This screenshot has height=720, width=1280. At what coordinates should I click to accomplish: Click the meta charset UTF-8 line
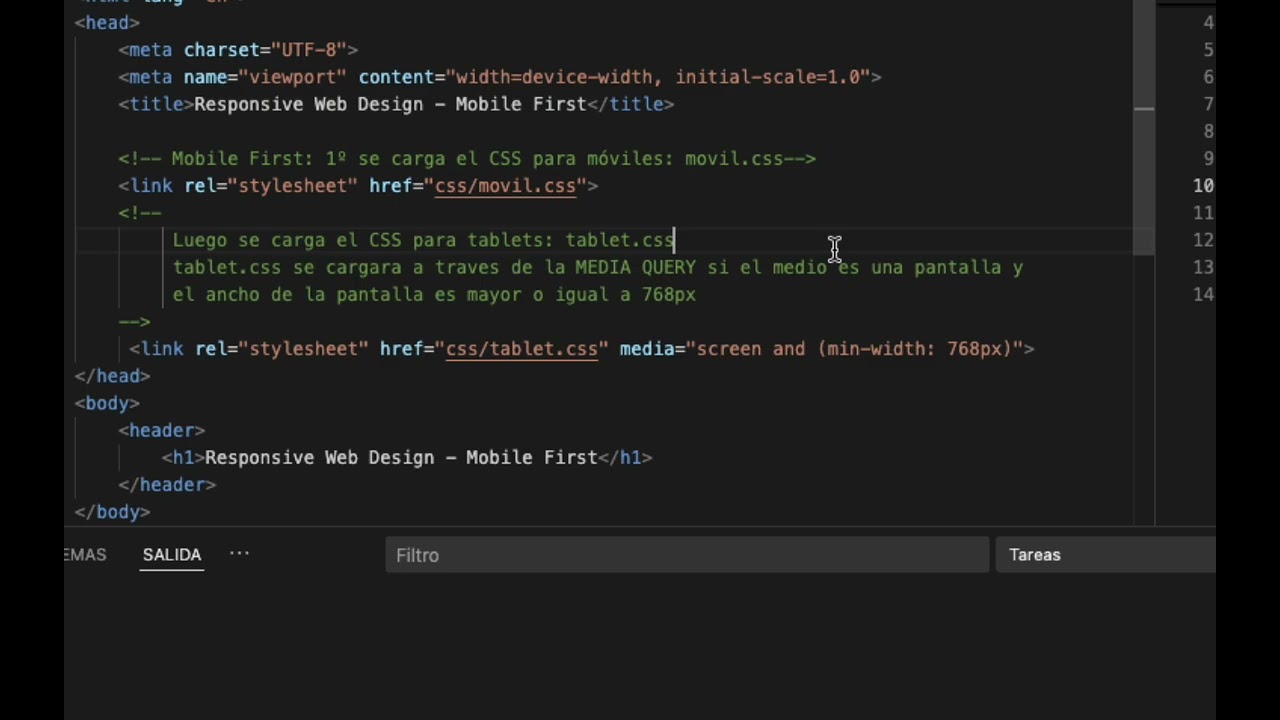[238, 50]
